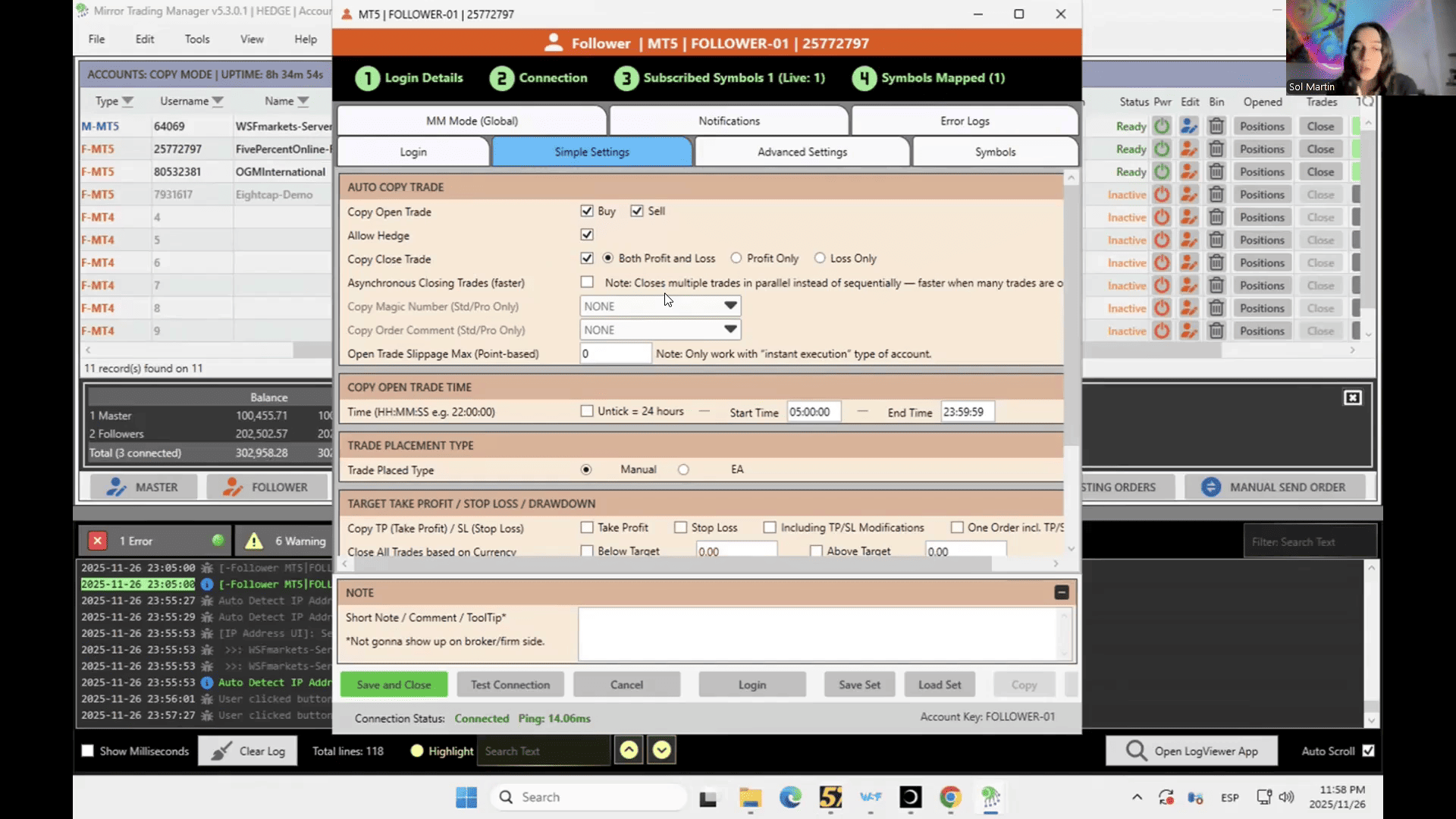Open Google Chrome from the taskbar

click(949, 797)
